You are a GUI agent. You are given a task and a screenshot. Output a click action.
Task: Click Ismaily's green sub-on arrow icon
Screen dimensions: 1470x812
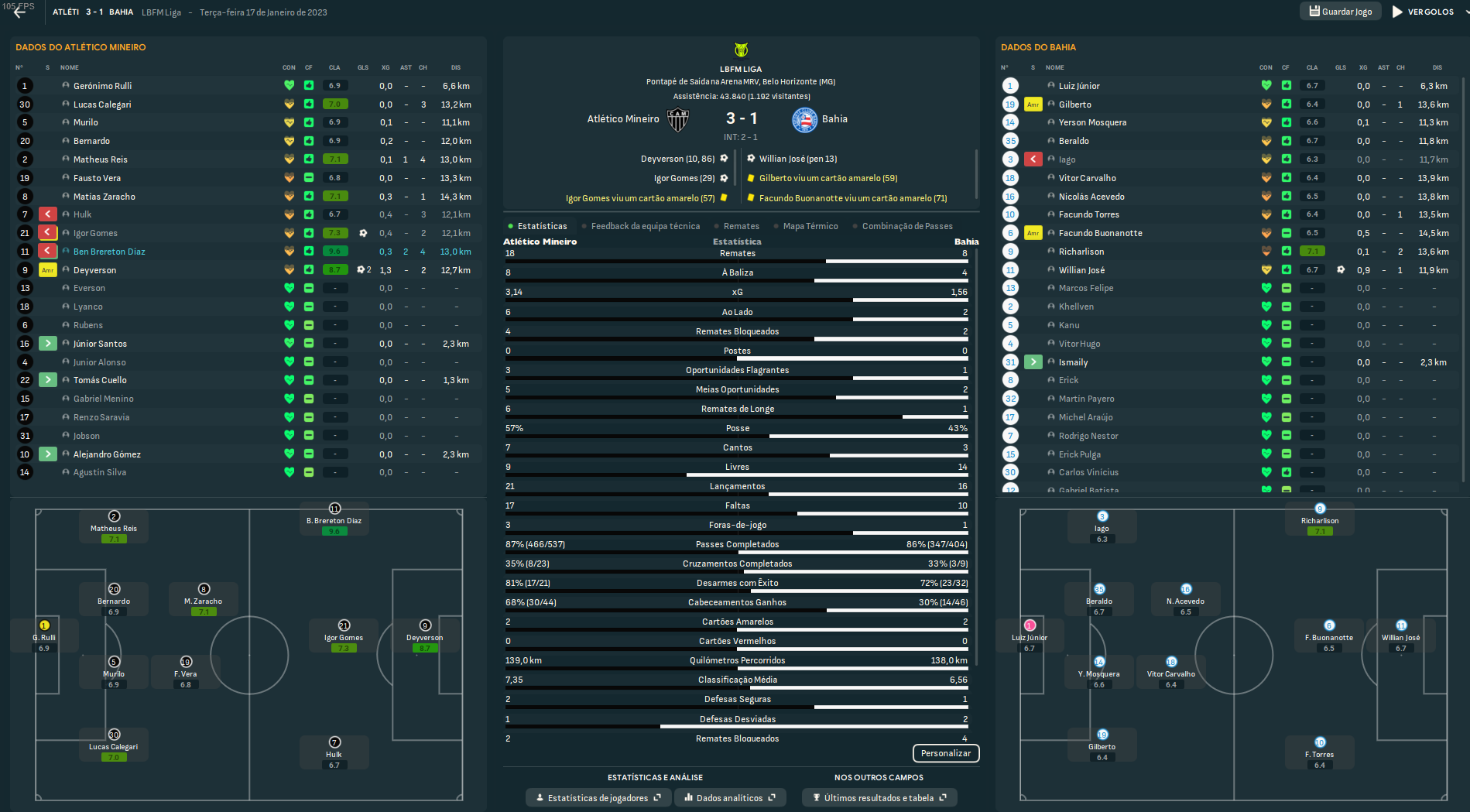click(1033, 362)
